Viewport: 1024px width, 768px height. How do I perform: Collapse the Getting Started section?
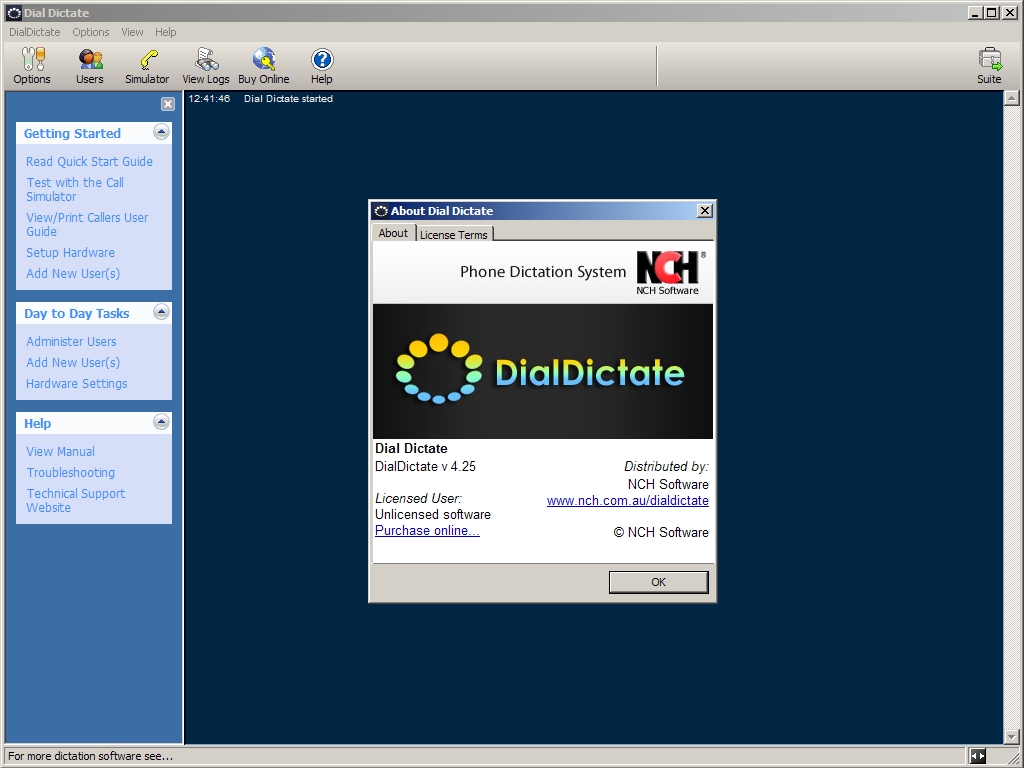tap(161, 132)
